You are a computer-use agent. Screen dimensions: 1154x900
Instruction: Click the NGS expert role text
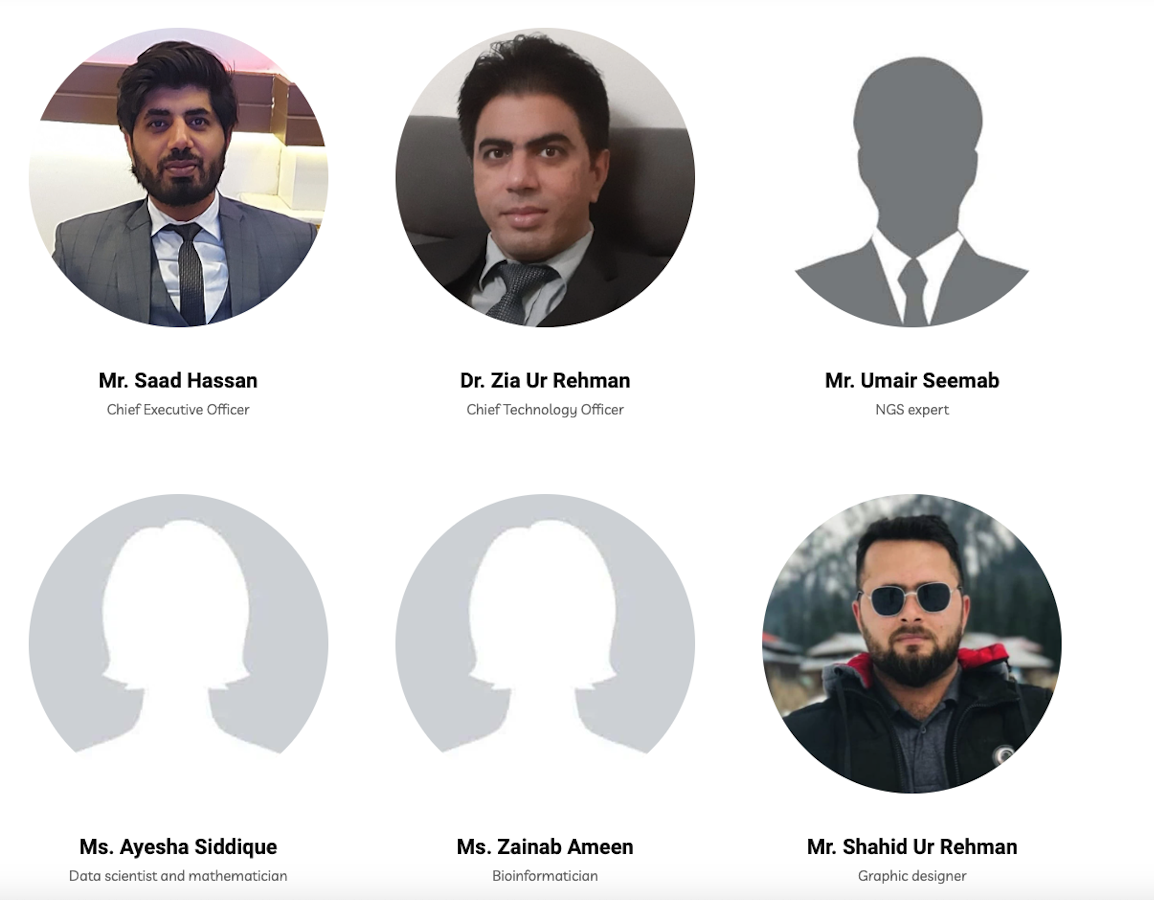(912, 410)
